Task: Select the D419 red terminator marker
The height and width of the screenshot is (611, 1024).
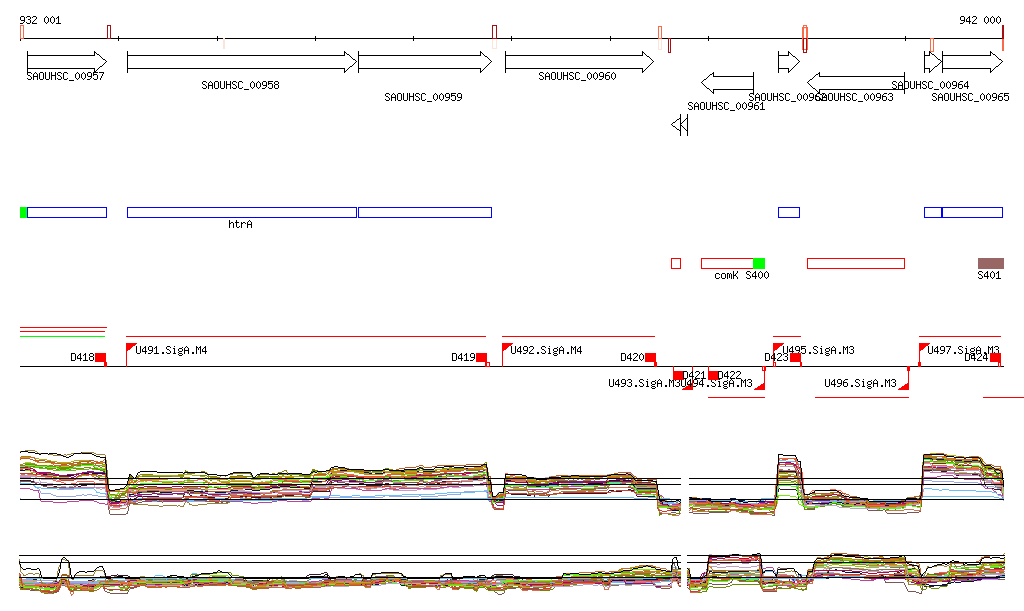Action: click(x=481, y=357)
